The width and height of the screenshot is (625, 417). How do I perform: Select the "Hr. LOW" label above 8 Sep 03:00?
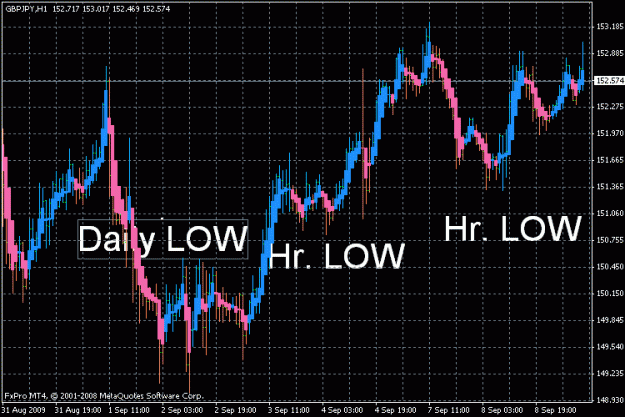tap(513, 229)
